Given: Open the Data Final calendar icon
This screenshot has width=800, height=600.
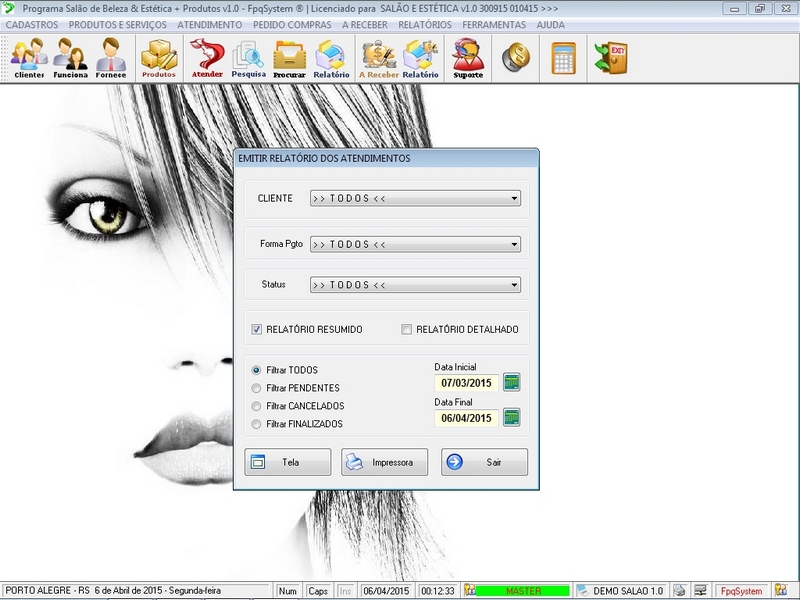Looking at the screenshot, I should 512,417.
